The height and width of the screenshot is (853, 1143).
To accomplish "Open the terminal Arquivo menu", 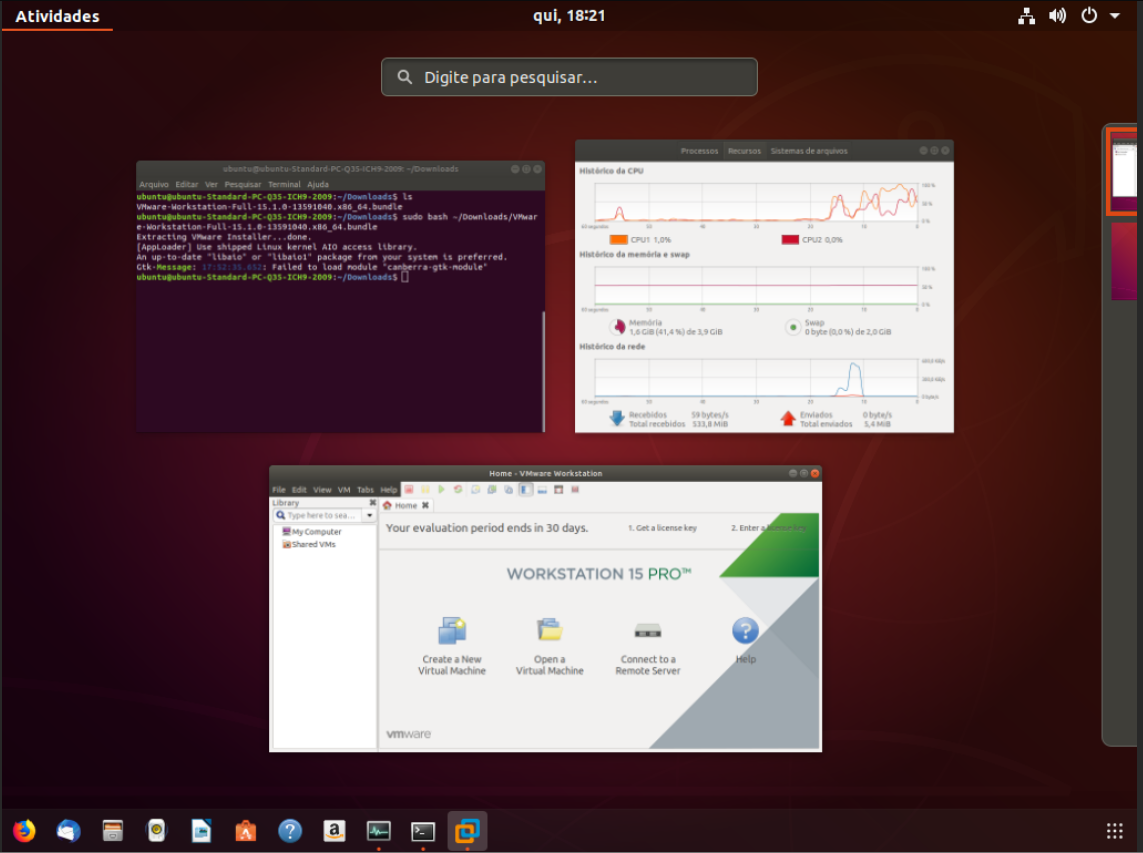I will (154, 184).
